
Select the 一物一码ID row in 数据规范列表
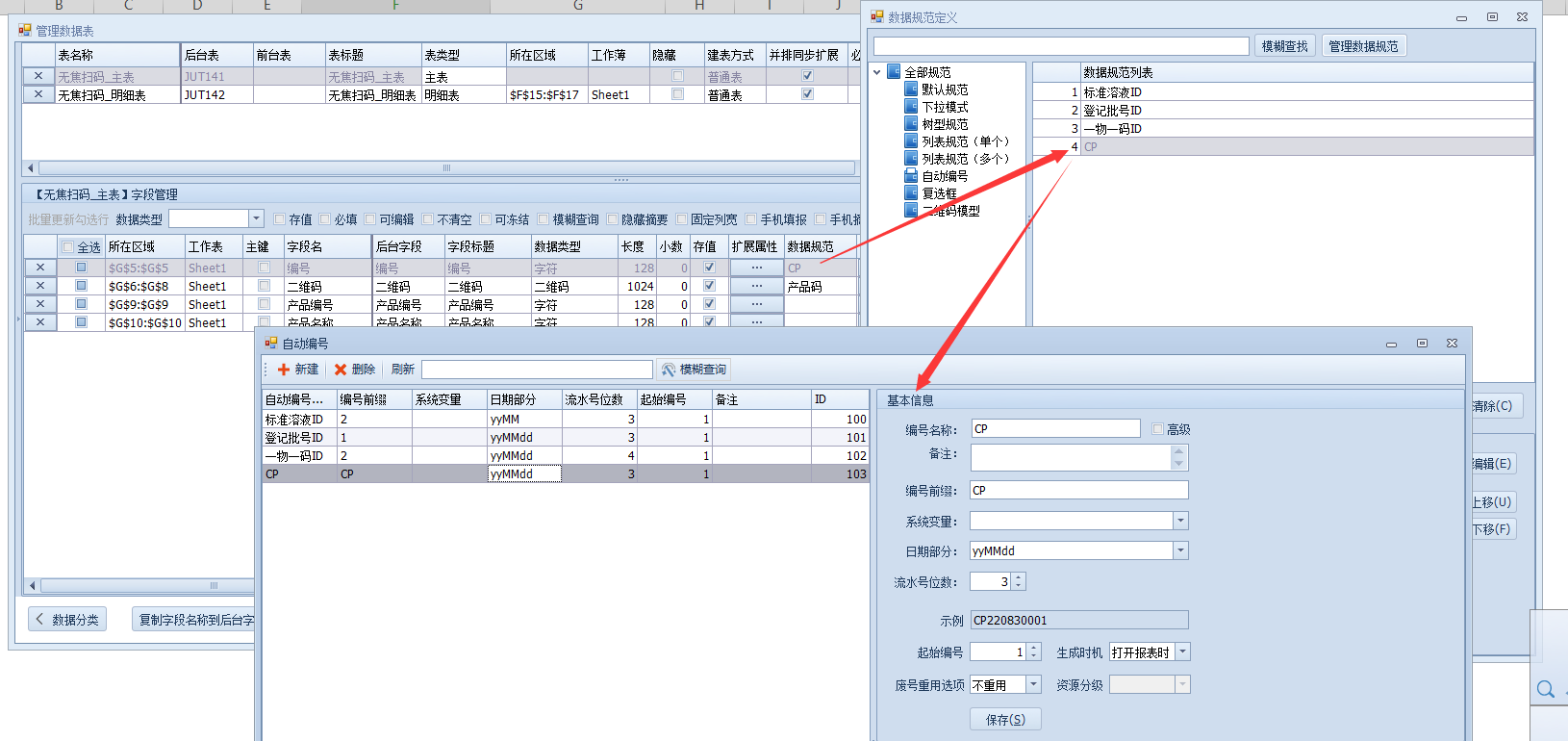1112,129
